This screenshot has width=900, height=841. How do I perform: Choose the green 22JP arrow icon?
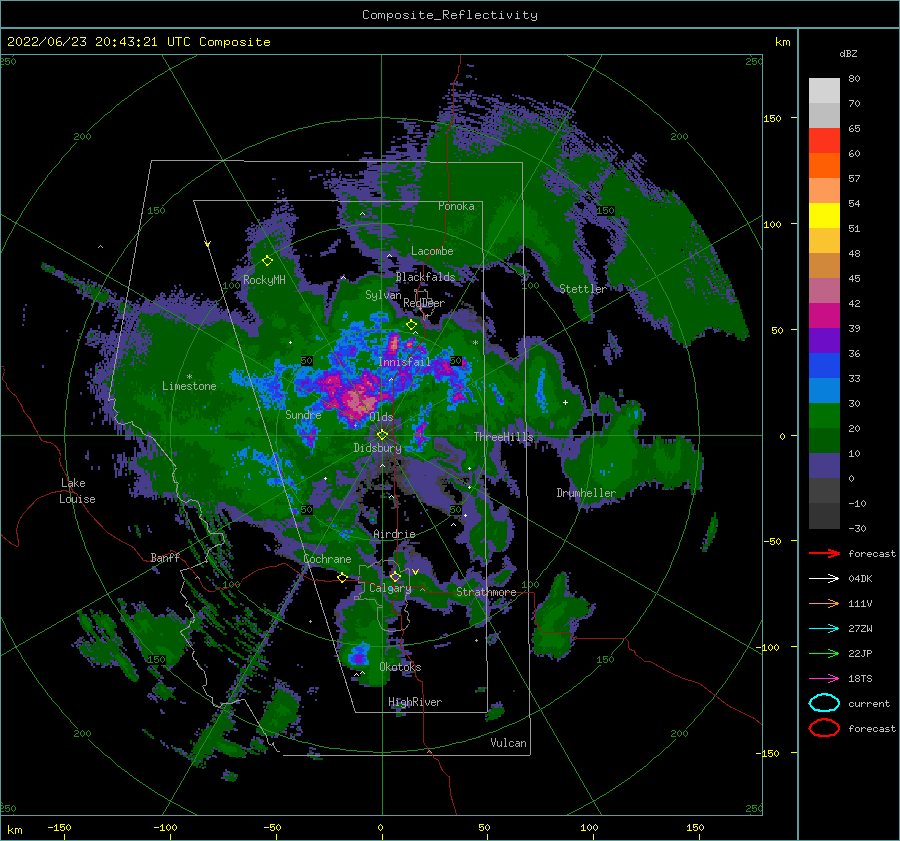[x=824, y=653]
